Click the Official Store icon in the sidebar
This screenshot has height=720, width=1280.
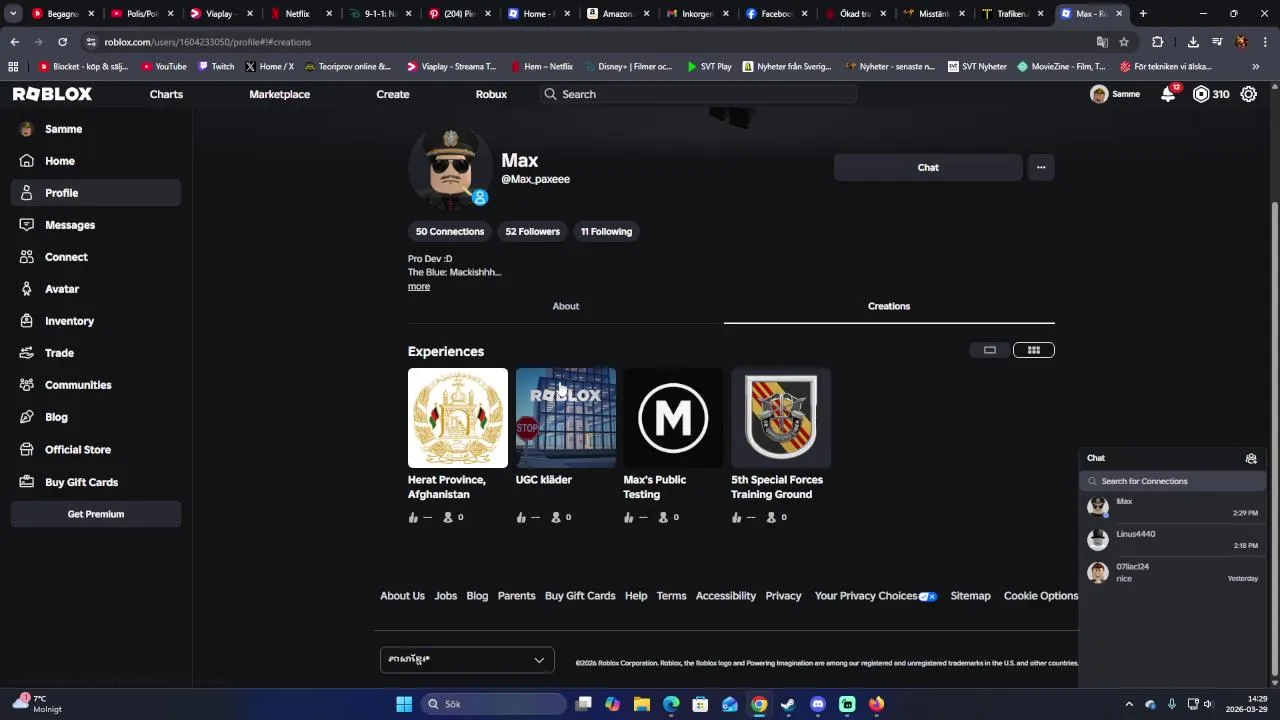(x=27, y=450)
